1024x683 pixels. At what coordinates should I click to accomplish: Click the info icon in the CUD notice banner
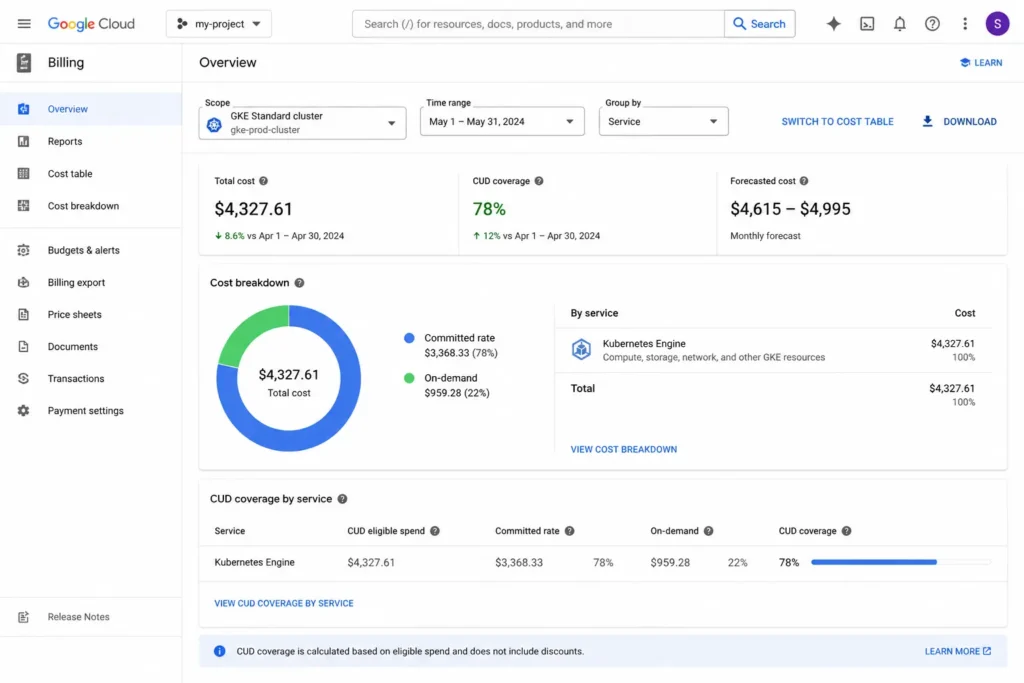(219, 651)
